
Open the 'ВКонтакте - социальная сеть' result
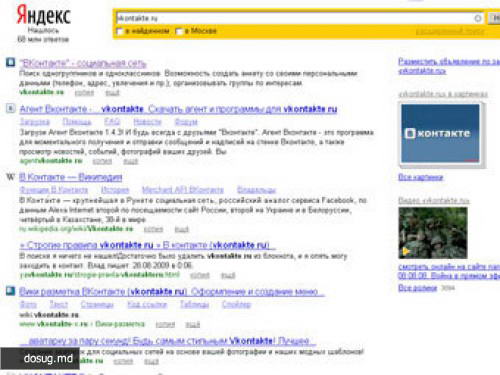pos(83,63)
